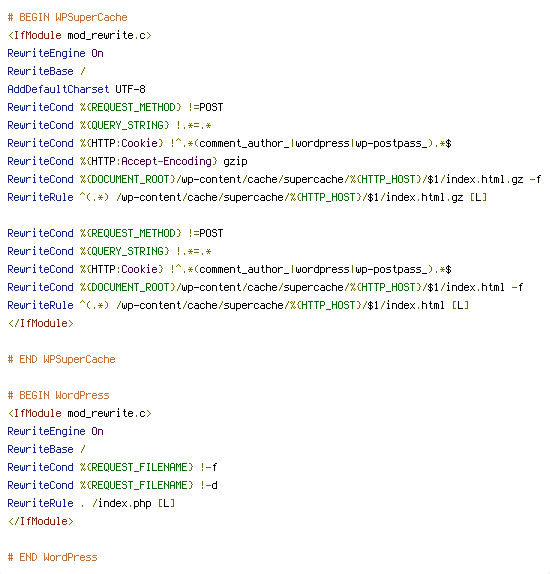Click '[L]' flag after index.html rule
The width and height of the screenshot is (550, 574).
(460, 305)
